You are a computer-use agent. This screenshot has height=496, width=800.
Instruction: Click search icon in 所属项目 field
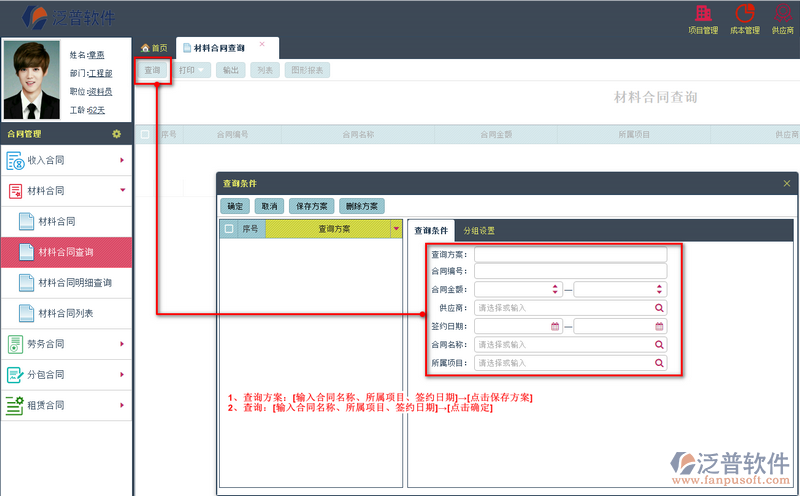tap(659, 363)
